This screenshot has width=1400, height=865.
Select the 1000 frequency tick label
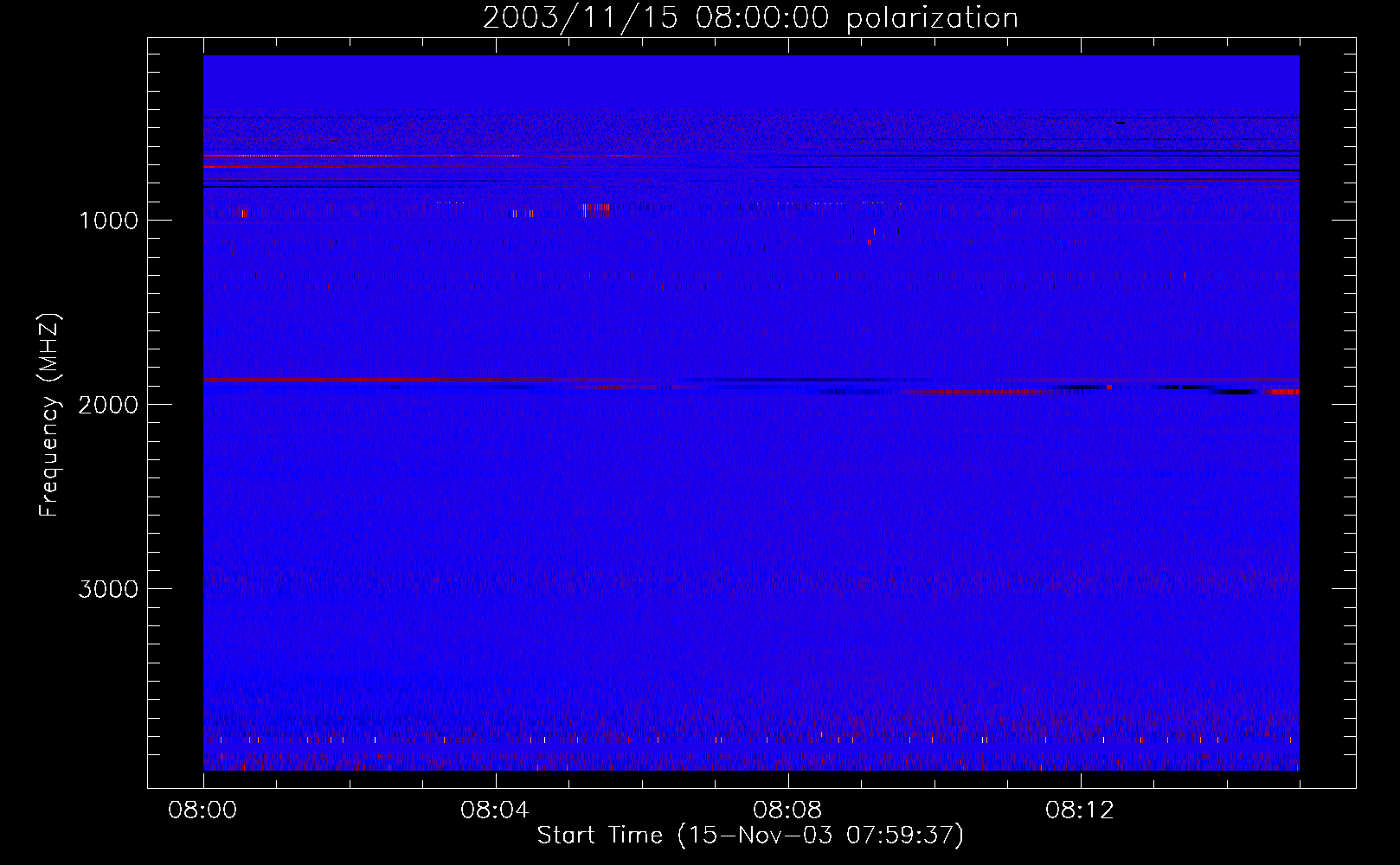point(108,221)
